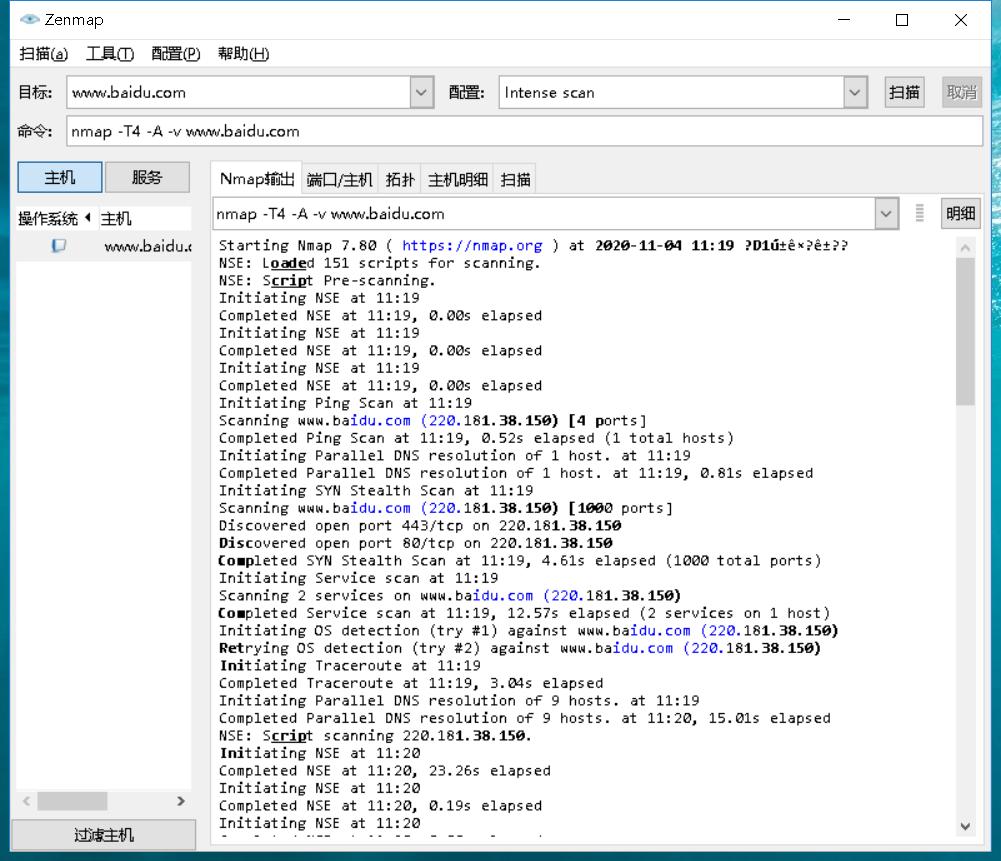Toggle the 明细 details button
The image size is (1001, 861).
960,213
